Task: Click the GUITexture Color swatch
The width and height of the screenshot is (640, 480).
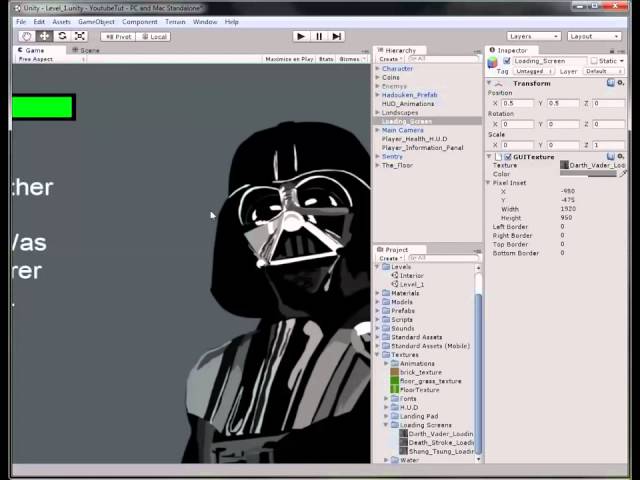Action: [x=588, y=174]
